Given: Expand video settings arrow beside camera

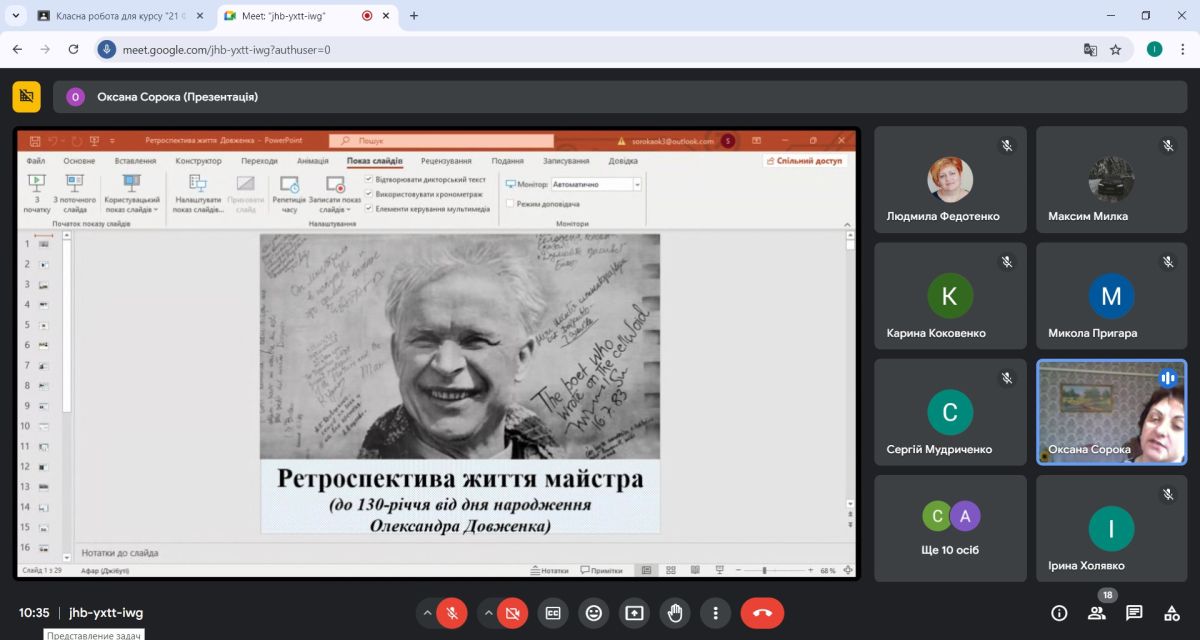Looking at the screenshot, I should click(x=488, y=613).
